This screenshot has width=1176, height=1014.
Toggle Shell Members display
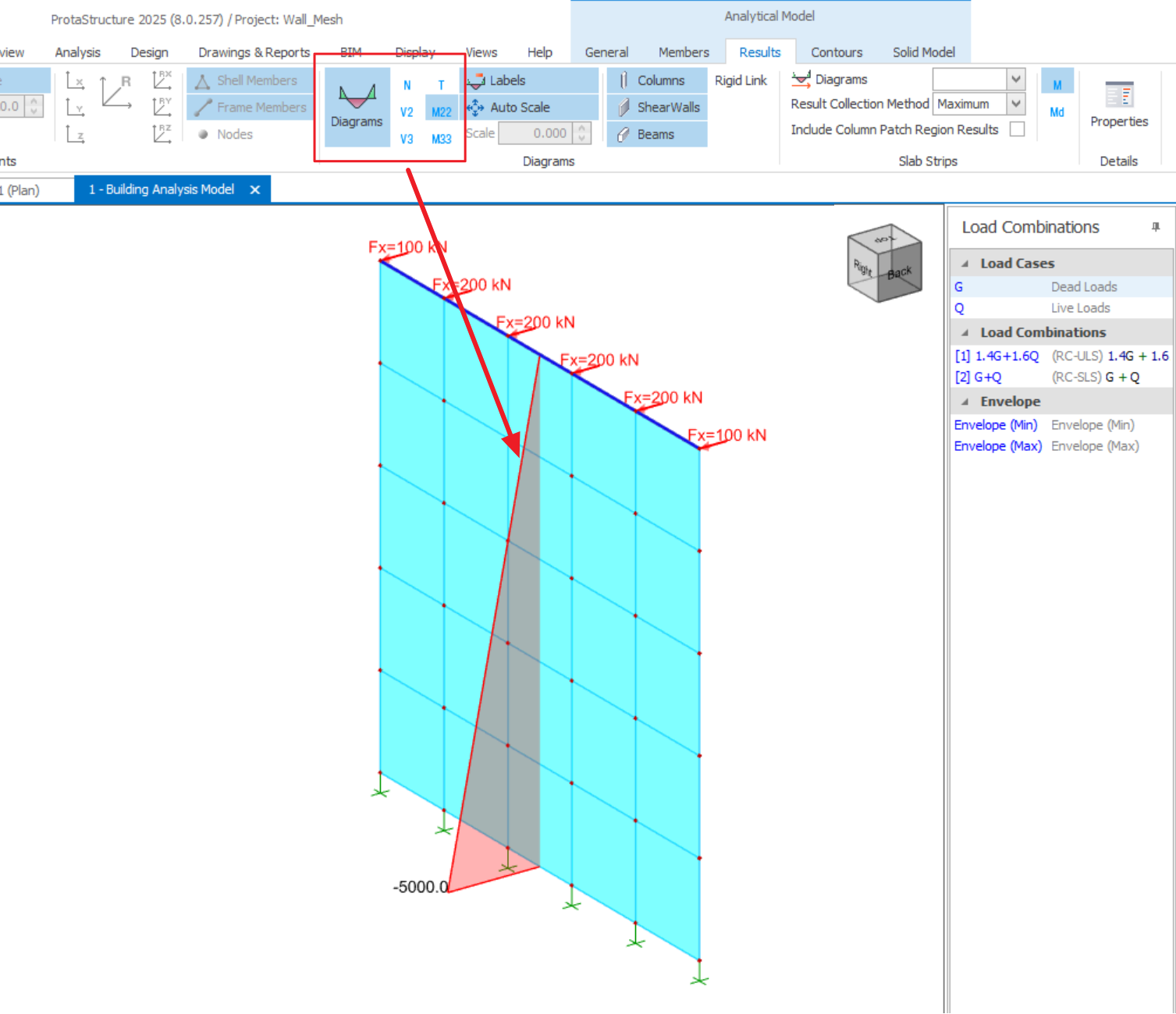pos(248,80)
